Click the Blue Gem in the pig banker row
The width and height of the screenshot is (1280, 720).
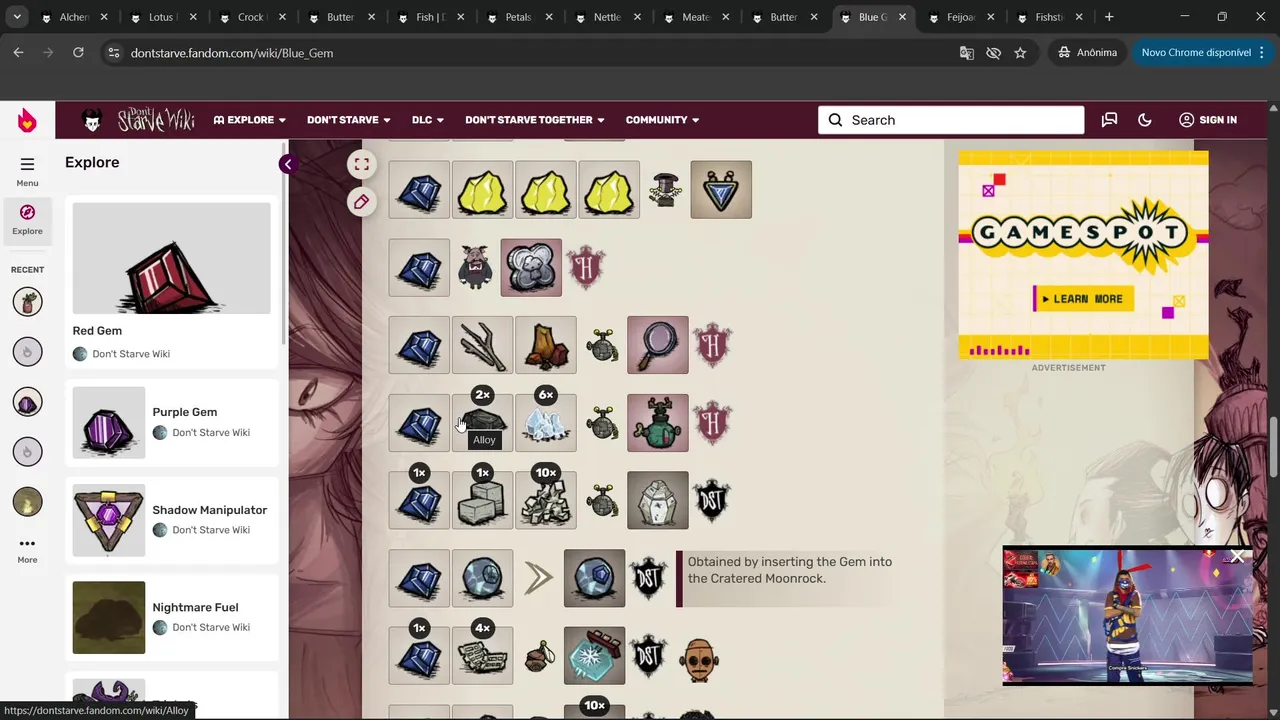(x=419, y=267)
